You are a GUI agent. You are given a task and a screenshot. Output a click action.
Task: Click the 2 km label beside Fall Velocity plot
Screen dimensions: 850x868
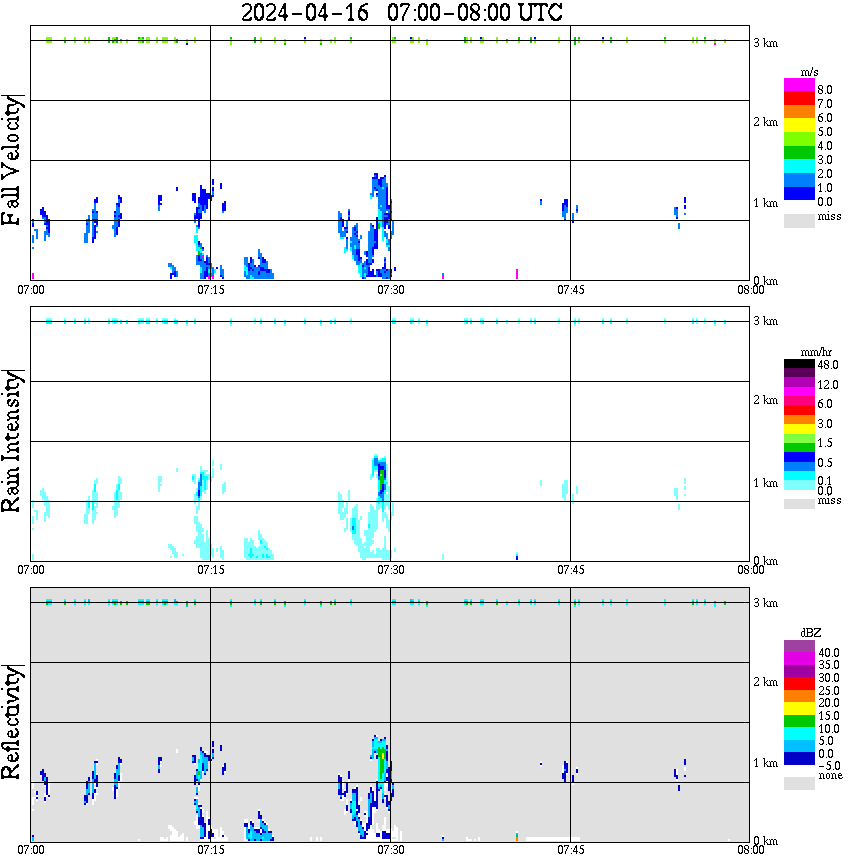pos(766,122)
